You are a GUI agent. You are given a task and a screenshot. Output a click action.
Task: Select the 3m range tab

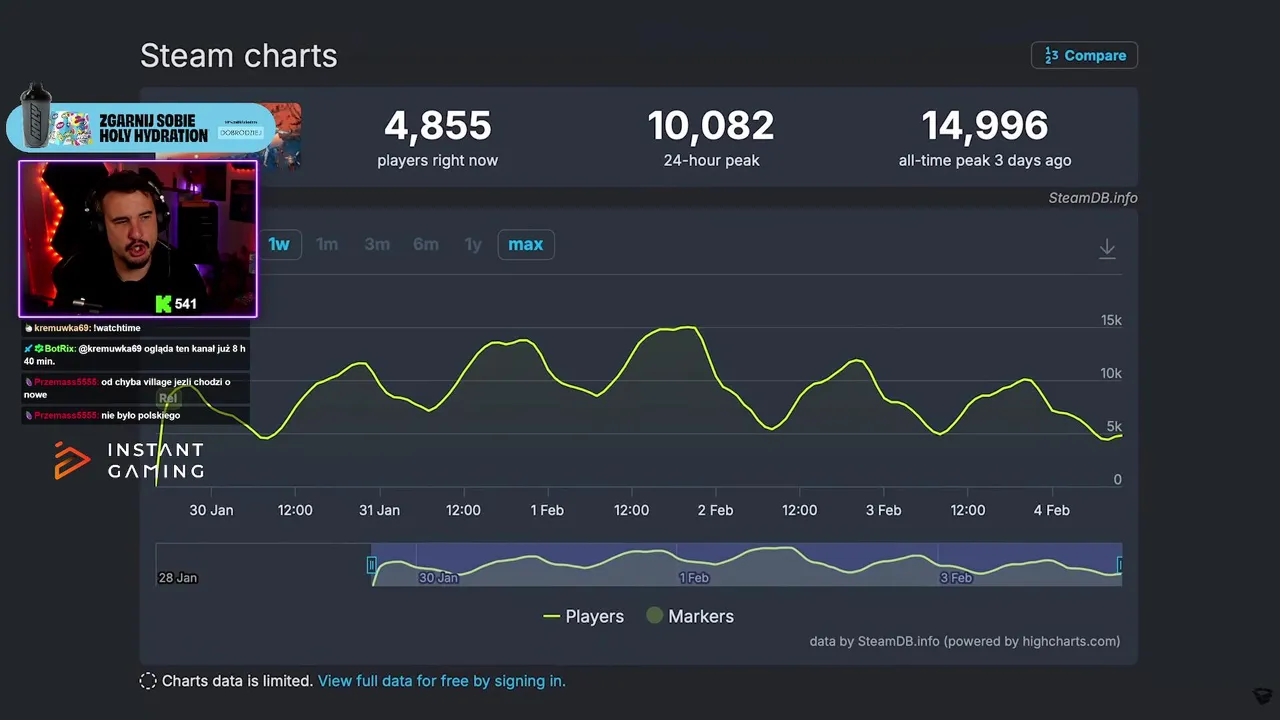pos(377,244)
